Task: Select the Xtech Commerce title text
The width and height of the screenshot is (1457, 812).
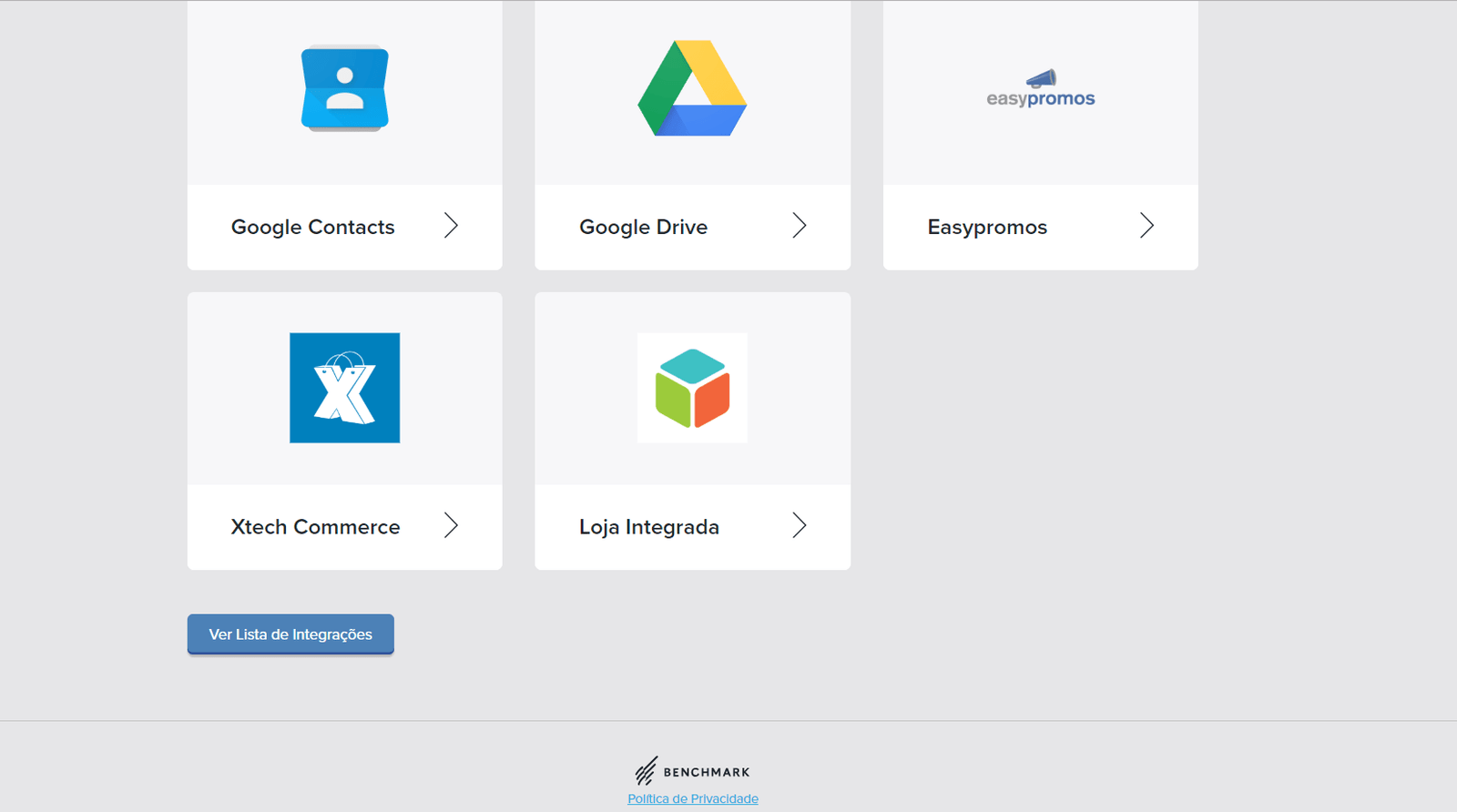Action: 315,527
